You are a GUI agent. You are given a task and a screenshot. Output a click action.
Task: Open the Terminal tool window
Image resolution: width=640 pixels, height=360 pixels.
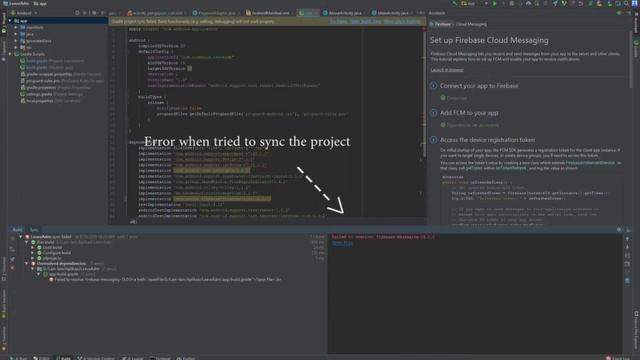tap(160, 358)
